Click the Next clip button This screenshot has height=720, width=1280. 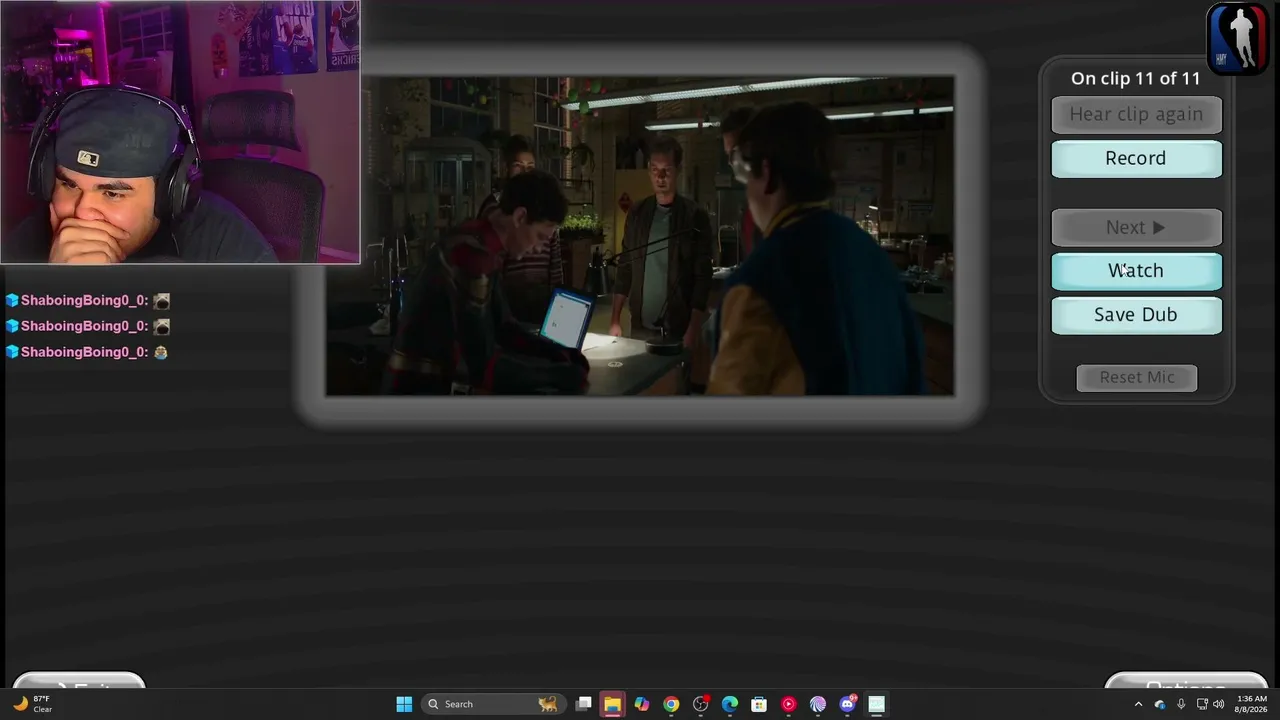point(1136,228)
